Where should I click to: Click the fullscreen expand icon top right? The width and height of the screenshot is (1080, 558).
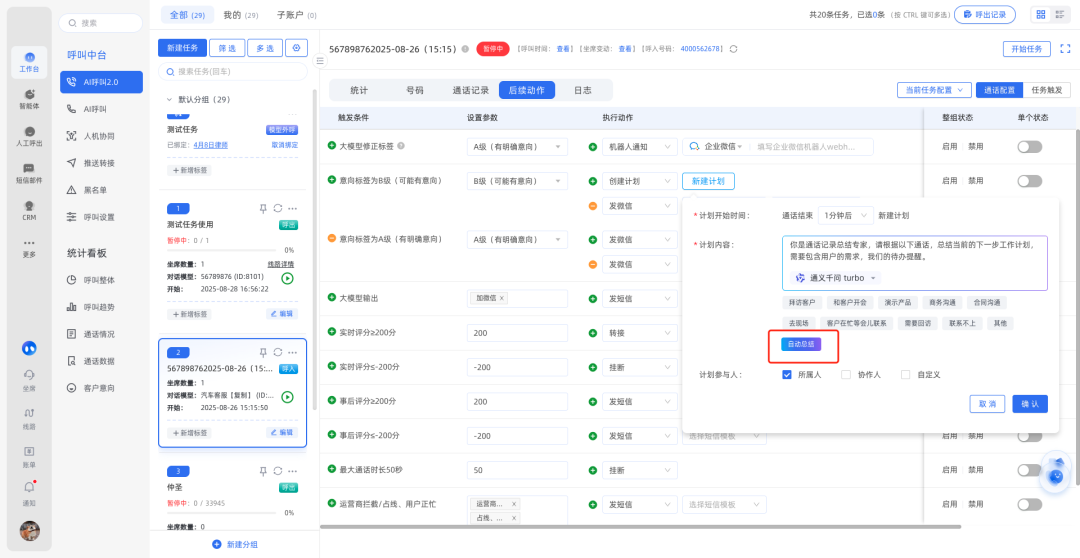[1065, 48]
